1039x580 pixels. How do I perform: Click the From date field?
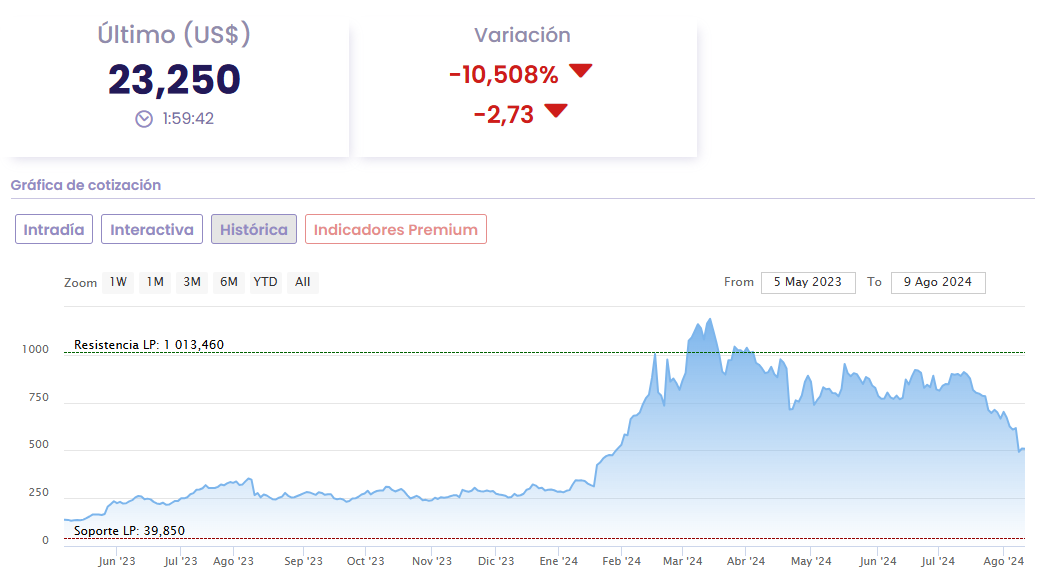808,282
